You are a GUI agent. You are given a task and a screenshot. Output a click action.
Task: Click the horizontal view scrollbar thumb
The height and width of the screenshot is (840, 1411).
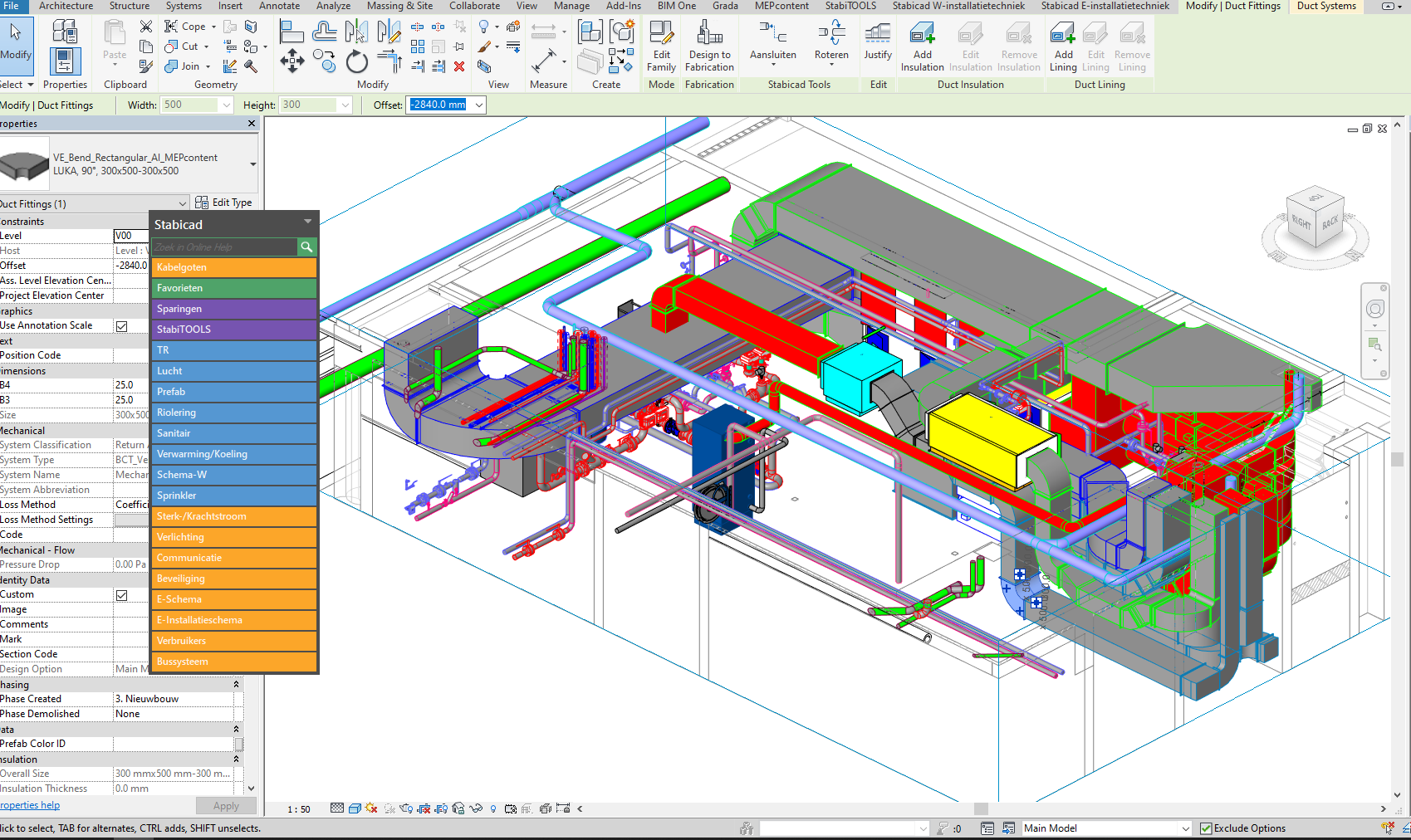tap(981, 808)
